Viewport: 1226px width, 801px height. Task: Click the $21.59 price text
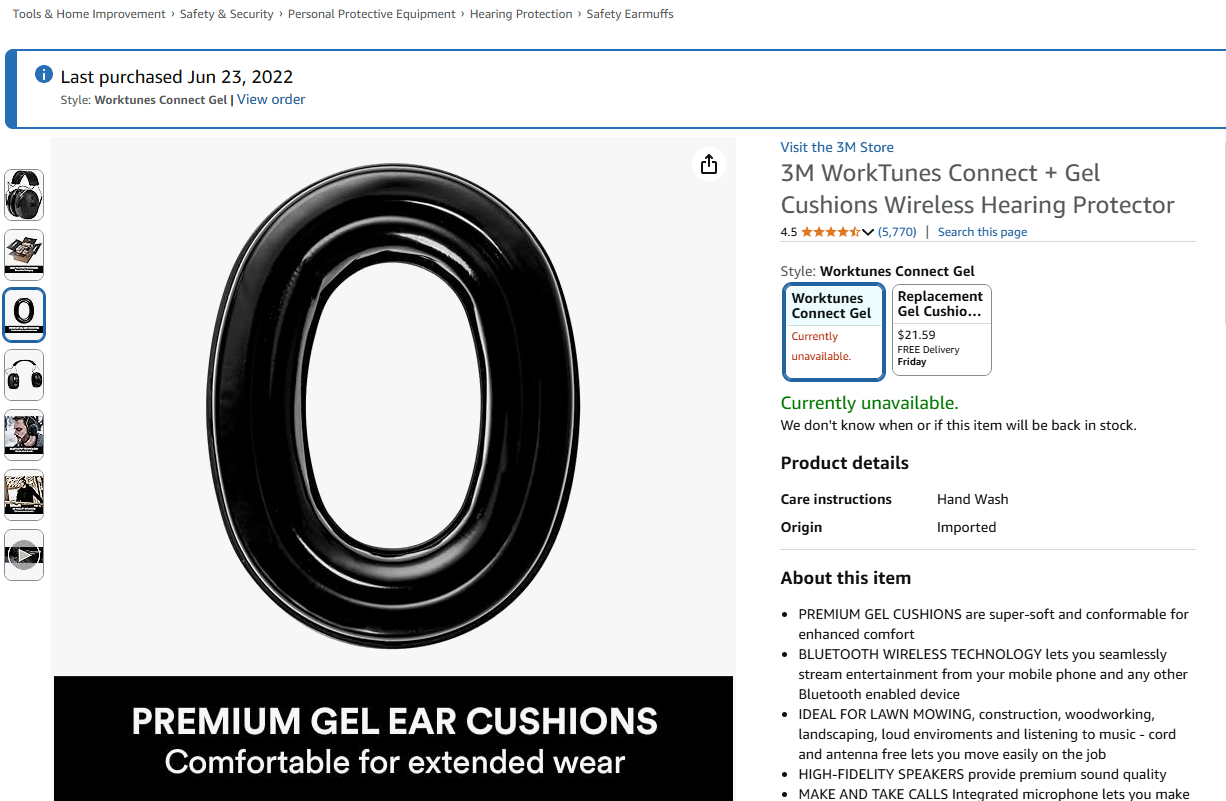click(917, 335)
